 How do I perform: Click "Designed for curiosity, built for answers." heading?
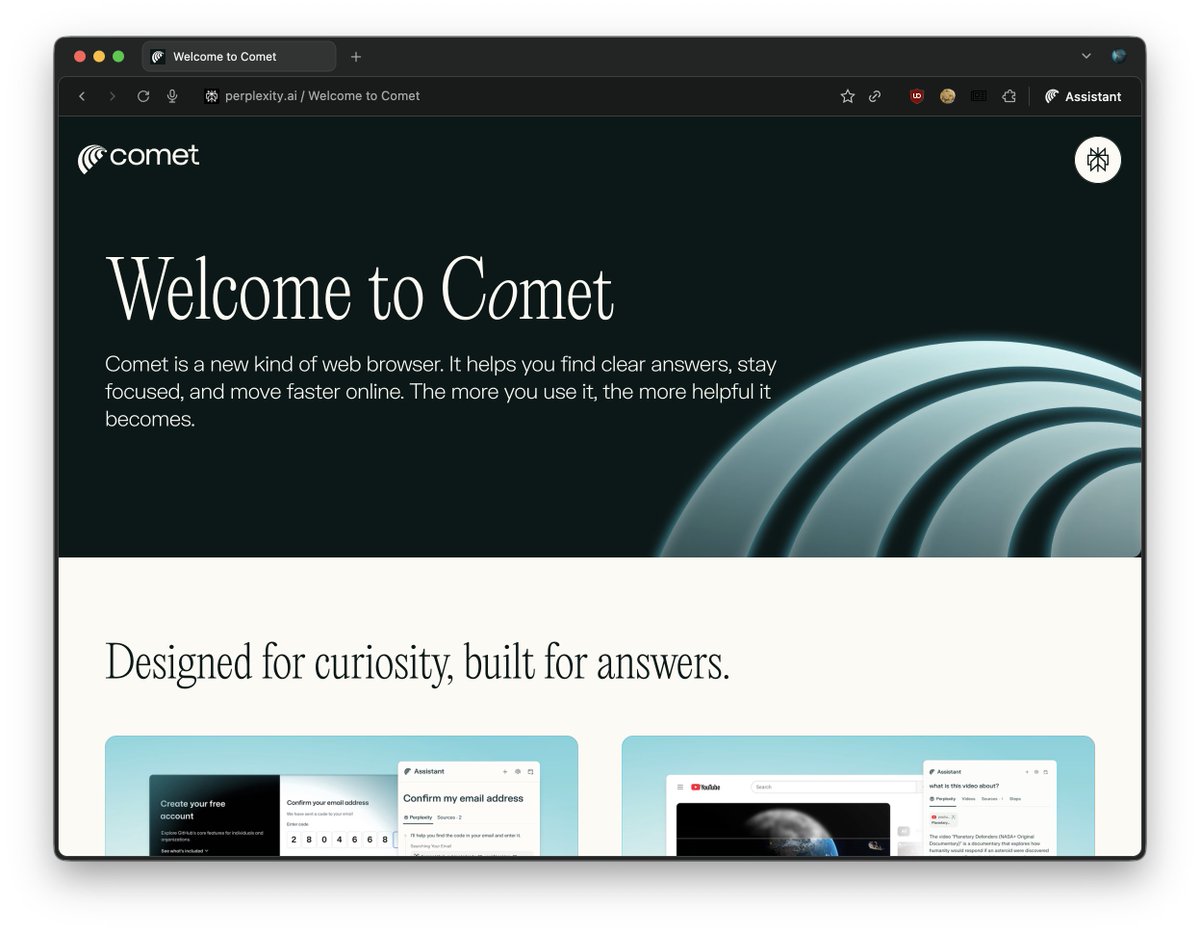click(x=417, y=661)
